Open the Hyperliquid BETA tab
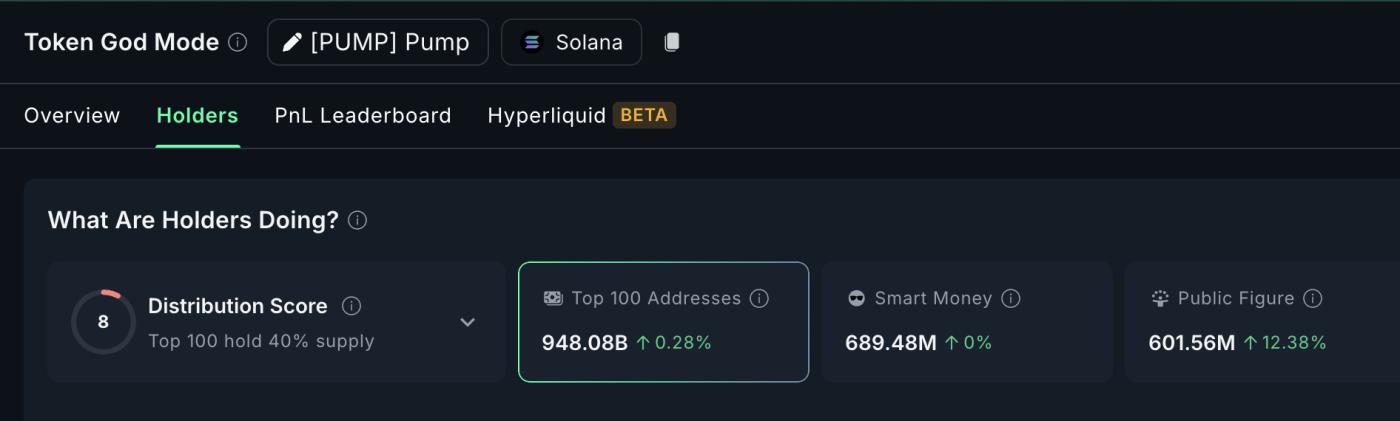 [x=582, y=115]
